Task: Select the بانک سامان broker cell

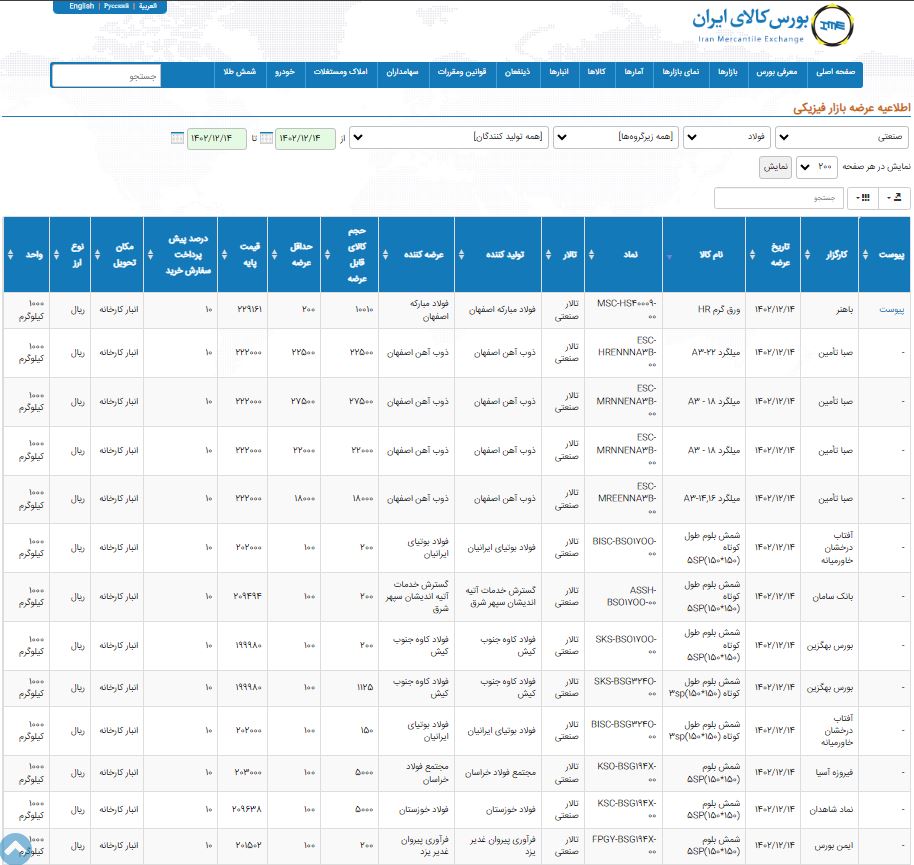Action: (830, 597)
